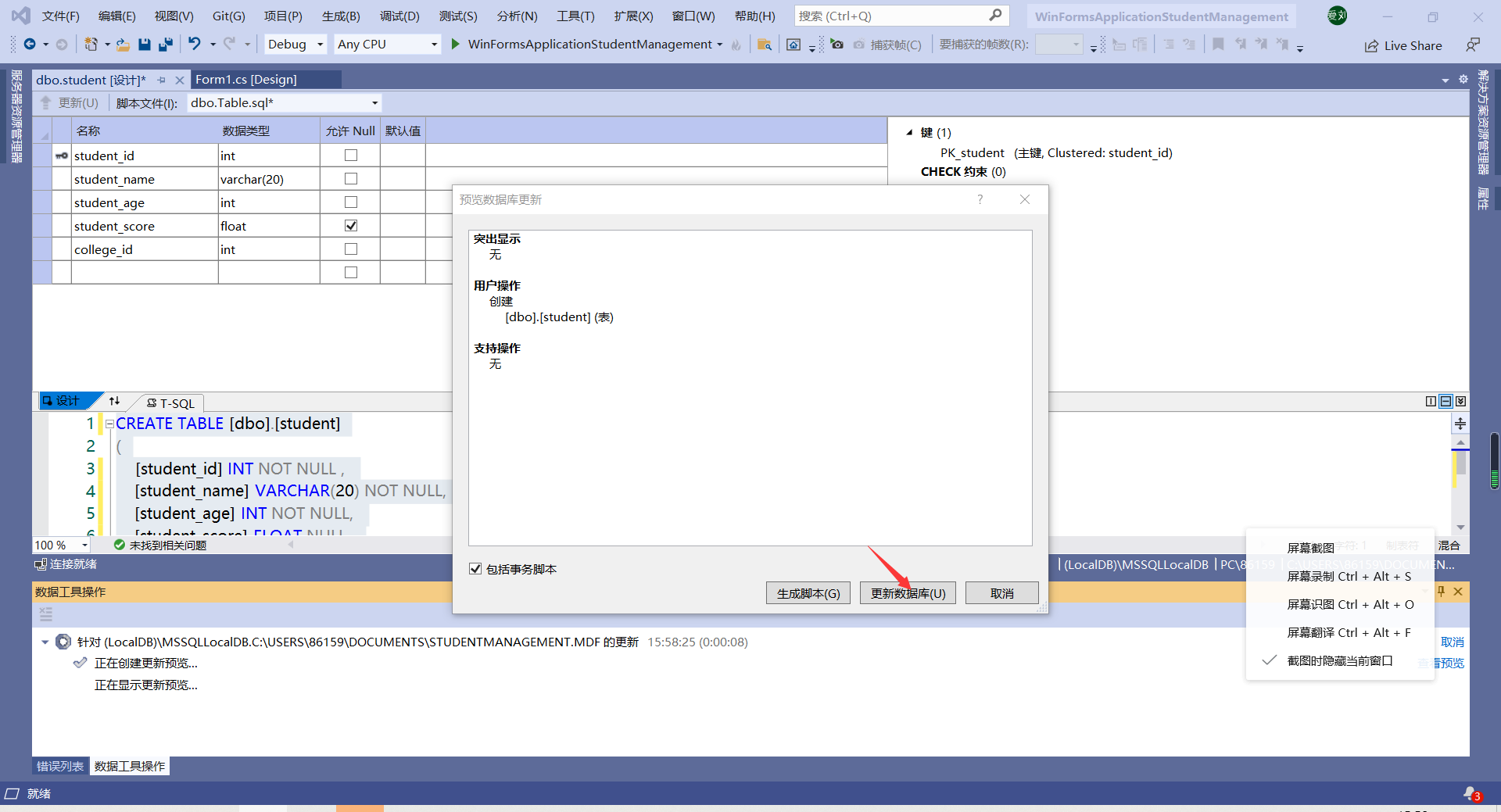Click the camera capture frame icon
1501x812 pixels.
(x=836, y=44)
